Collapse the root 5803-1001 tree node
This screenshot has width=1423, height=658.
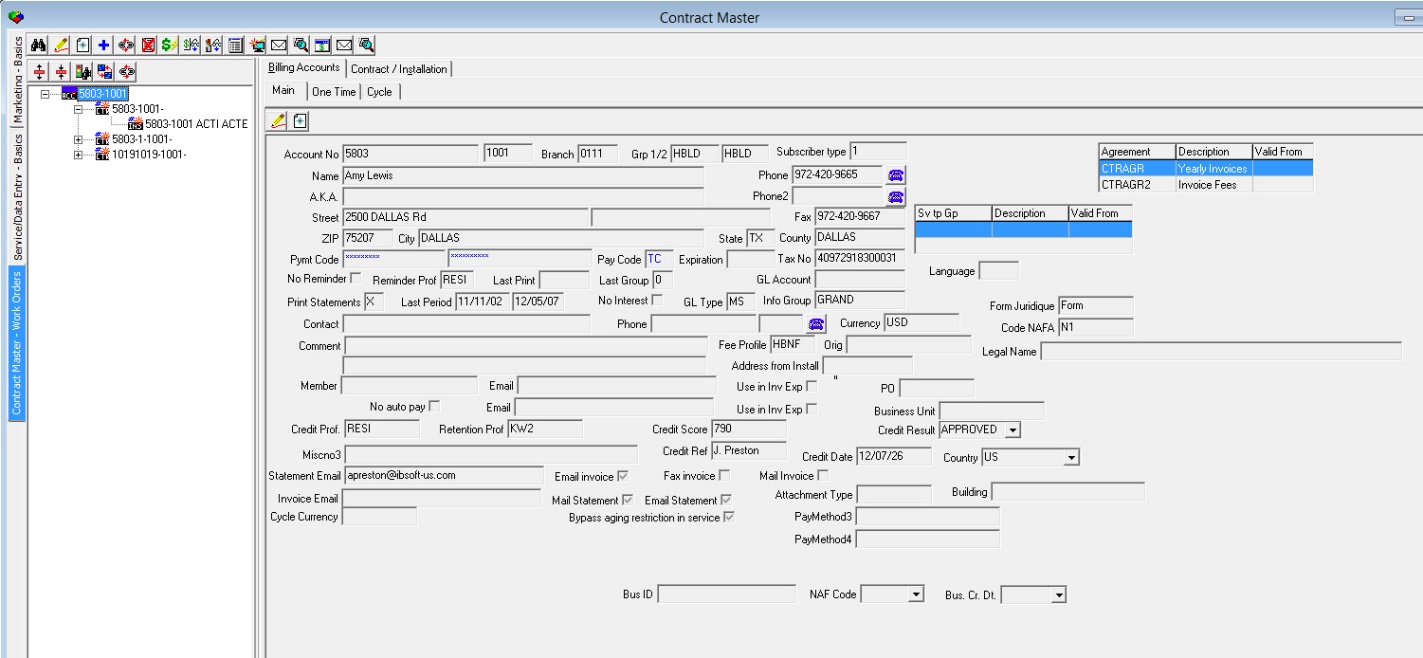coord(46,94)
